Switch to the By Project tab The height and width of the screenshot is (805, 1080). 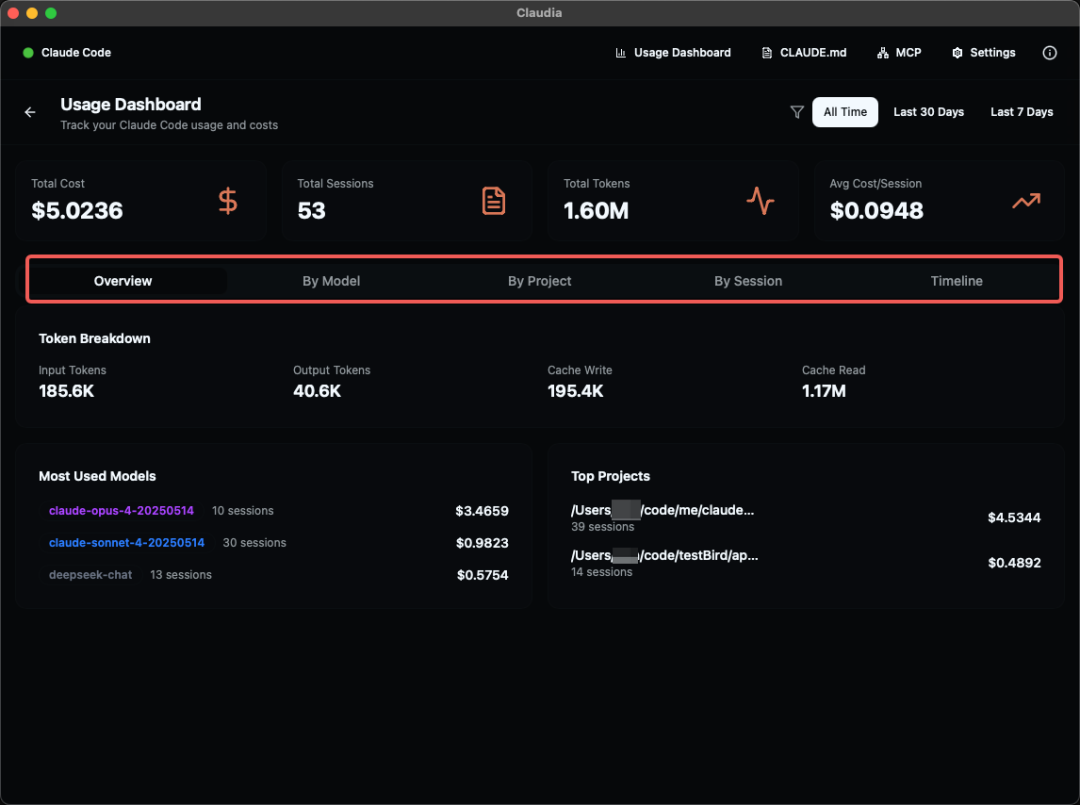(540, 281)
